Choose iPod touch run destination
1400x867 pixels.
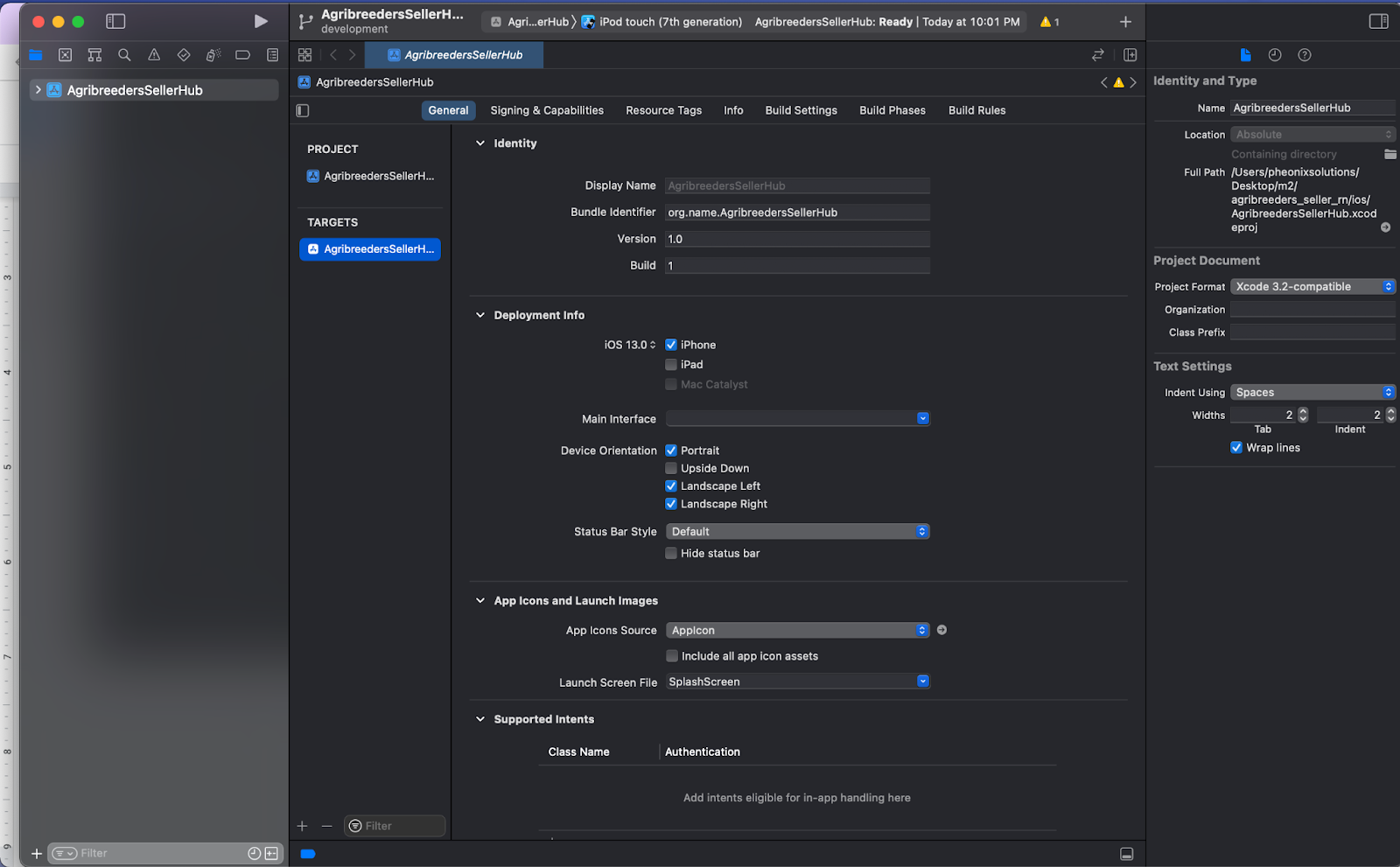point(661,22)
